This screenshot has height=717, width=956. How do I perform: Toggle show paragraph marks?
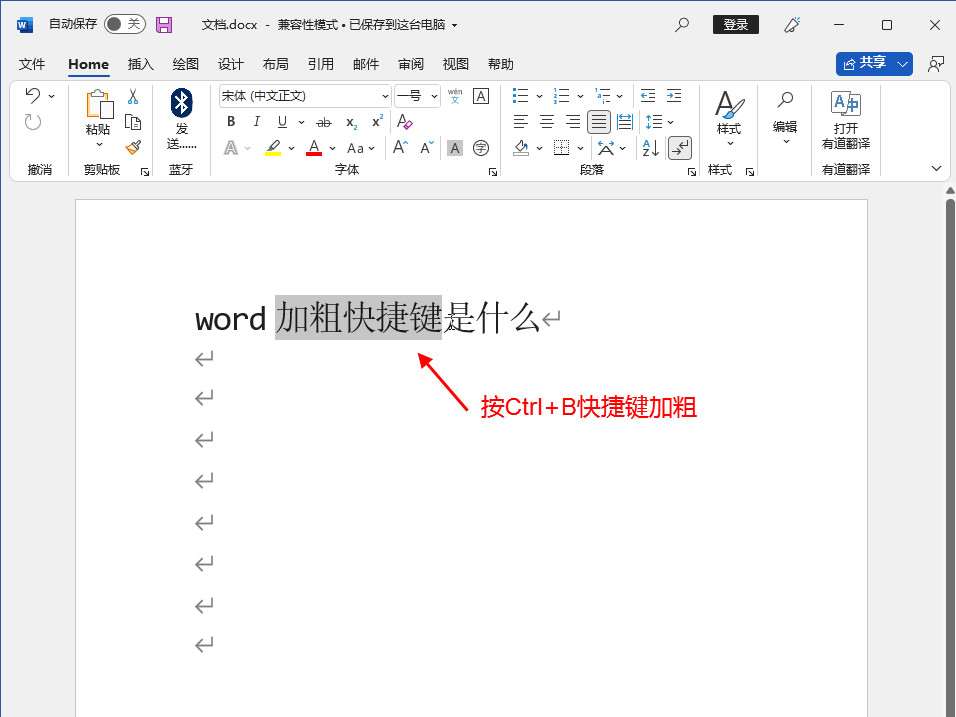click(x=680, y=148)
